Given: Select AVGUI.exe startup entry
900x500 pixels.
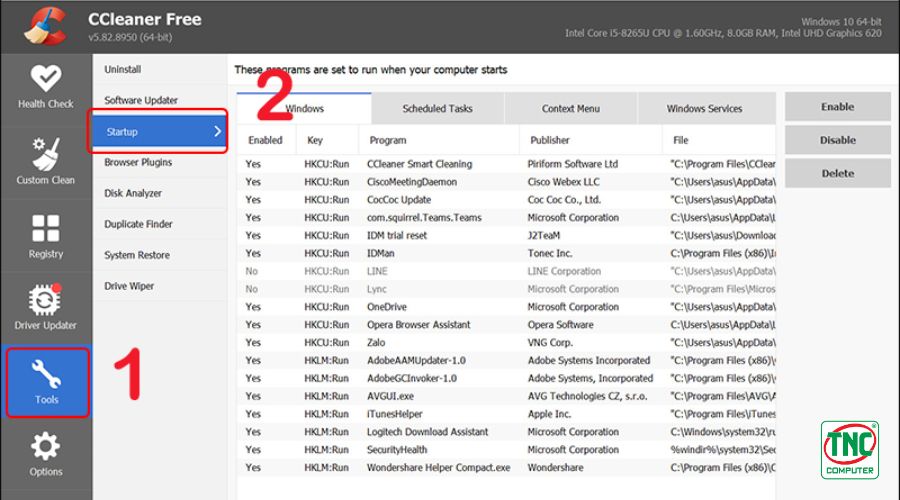Looking at the screenshot, I should click(x=506, y=396).
